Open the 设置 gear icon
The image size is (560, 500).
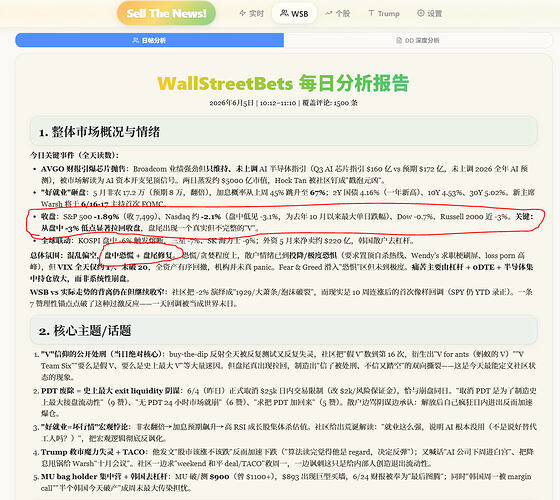click(x=430, y=14)
